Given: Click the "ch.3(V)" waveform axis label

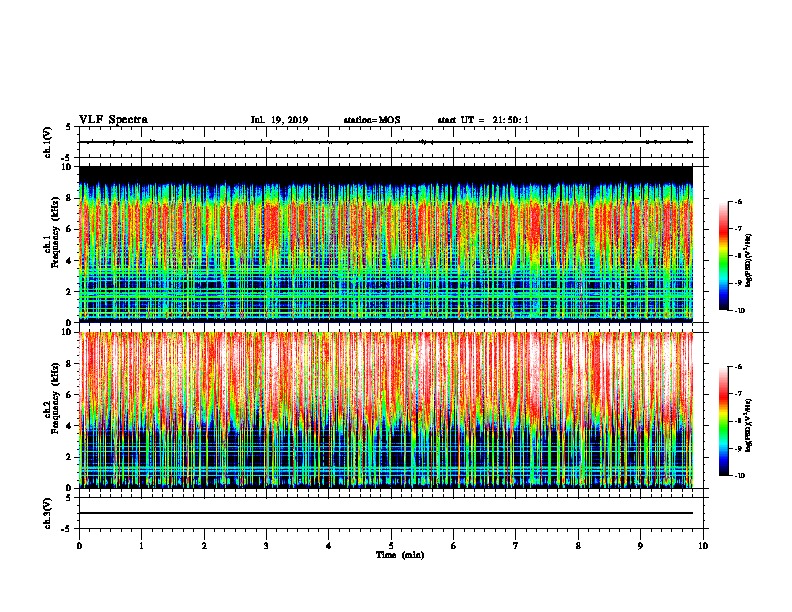Looking at the screenshot, I should coord(47,513).
